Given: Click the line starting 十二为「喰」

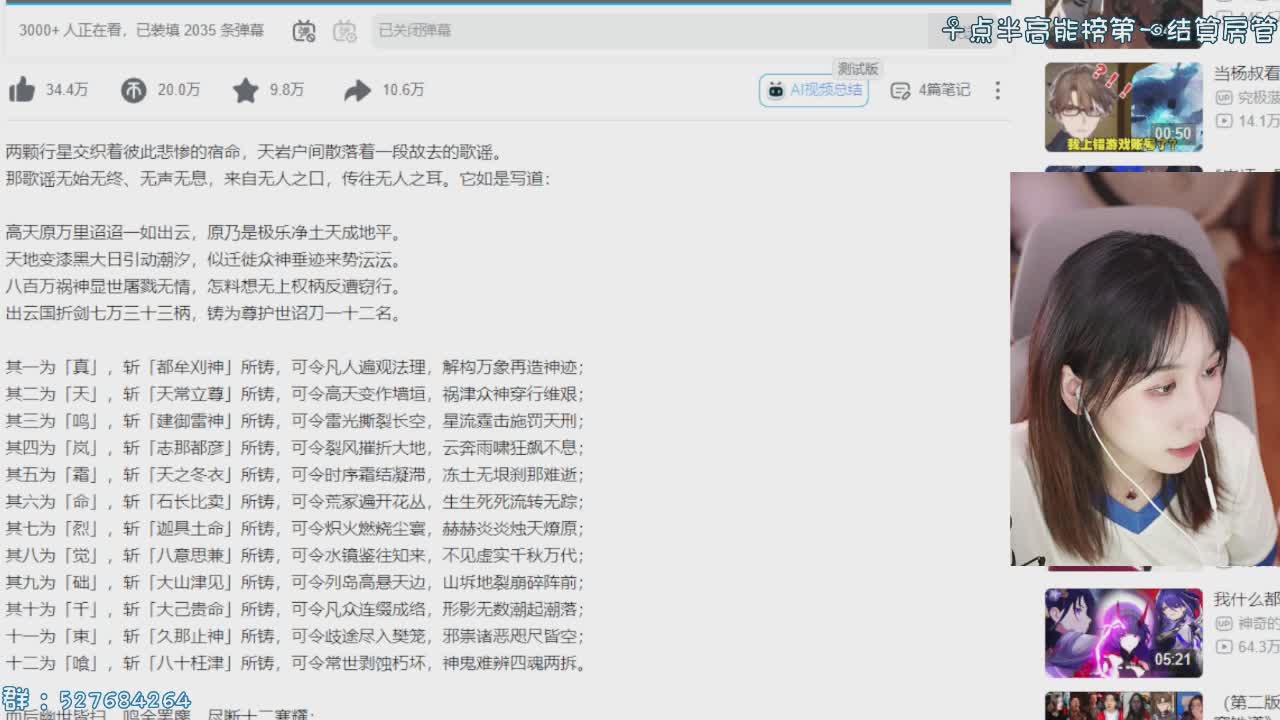Looking at the screenshot, I should click(295, 663).
